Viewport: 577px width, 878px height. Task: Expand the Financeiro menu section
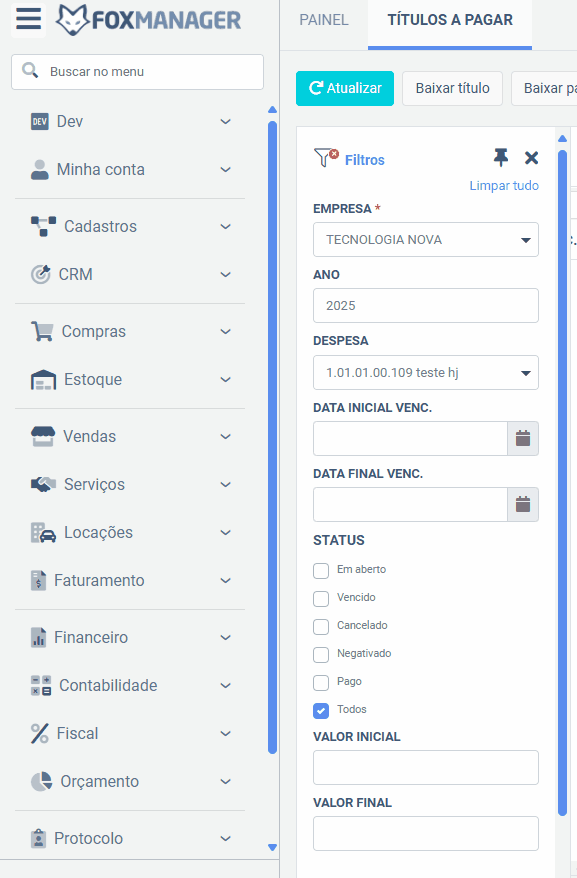130,637
